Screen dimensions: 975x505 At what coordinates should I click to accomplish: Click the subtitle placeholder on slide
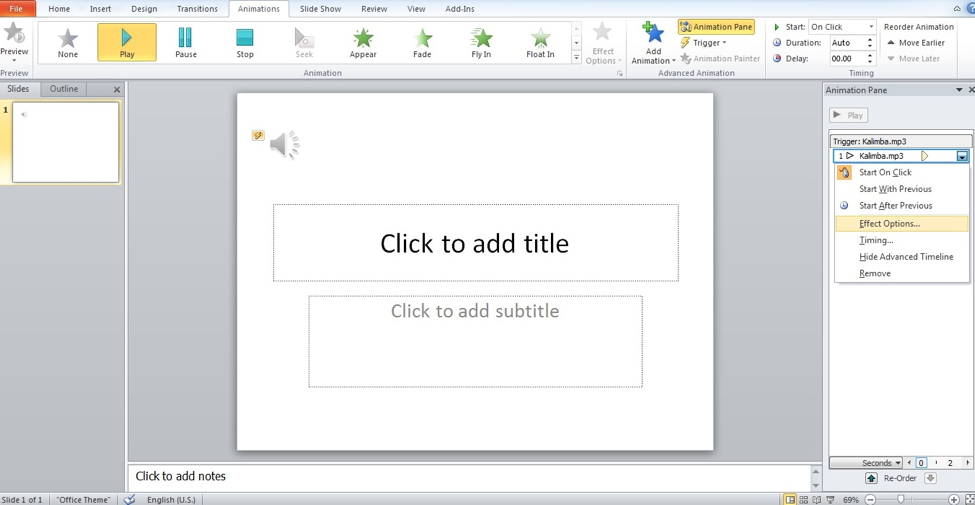click(475, 341)
